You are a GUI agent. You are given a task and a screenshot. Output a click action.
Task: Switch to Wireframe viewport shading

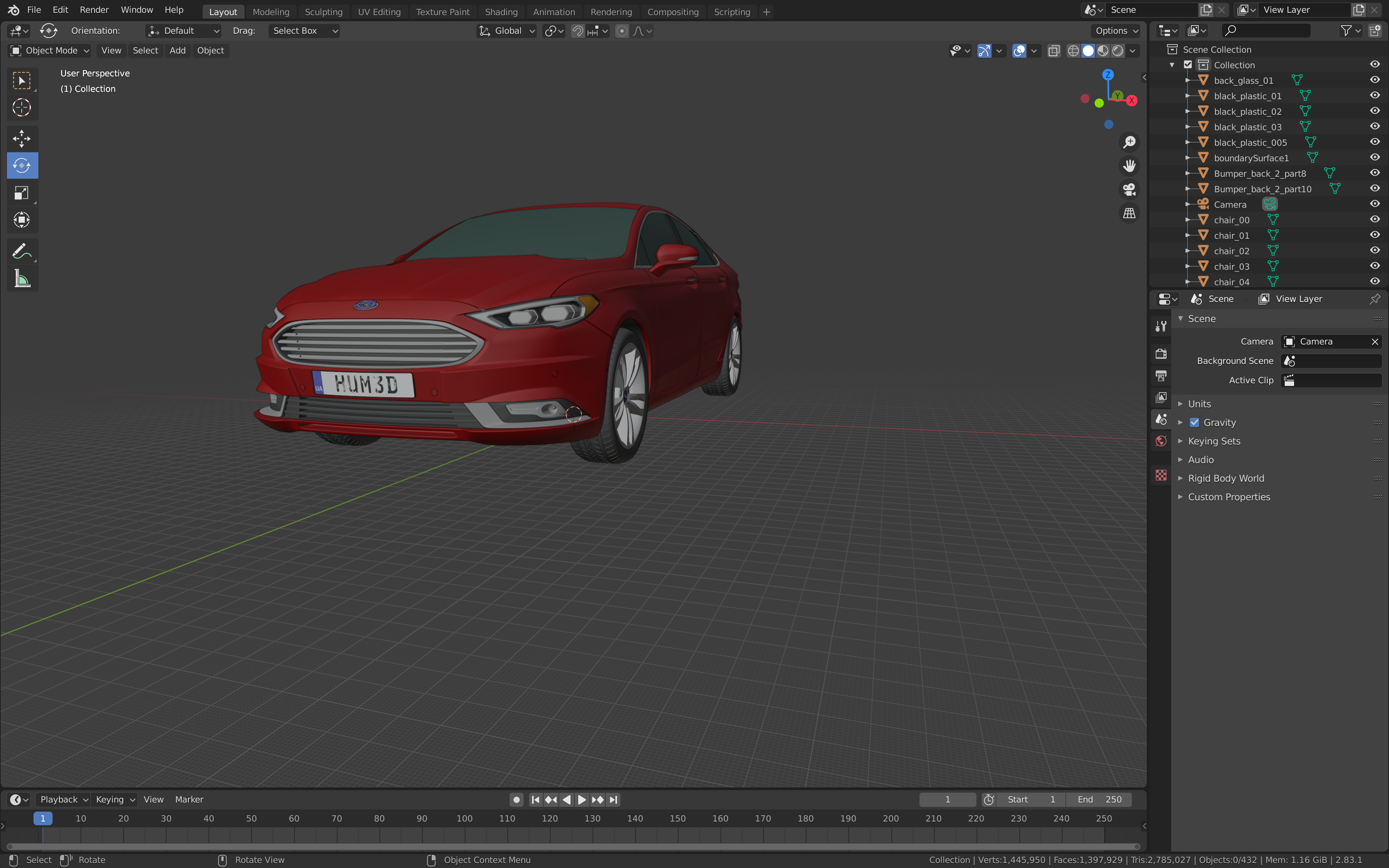(x=1073, y=50)
